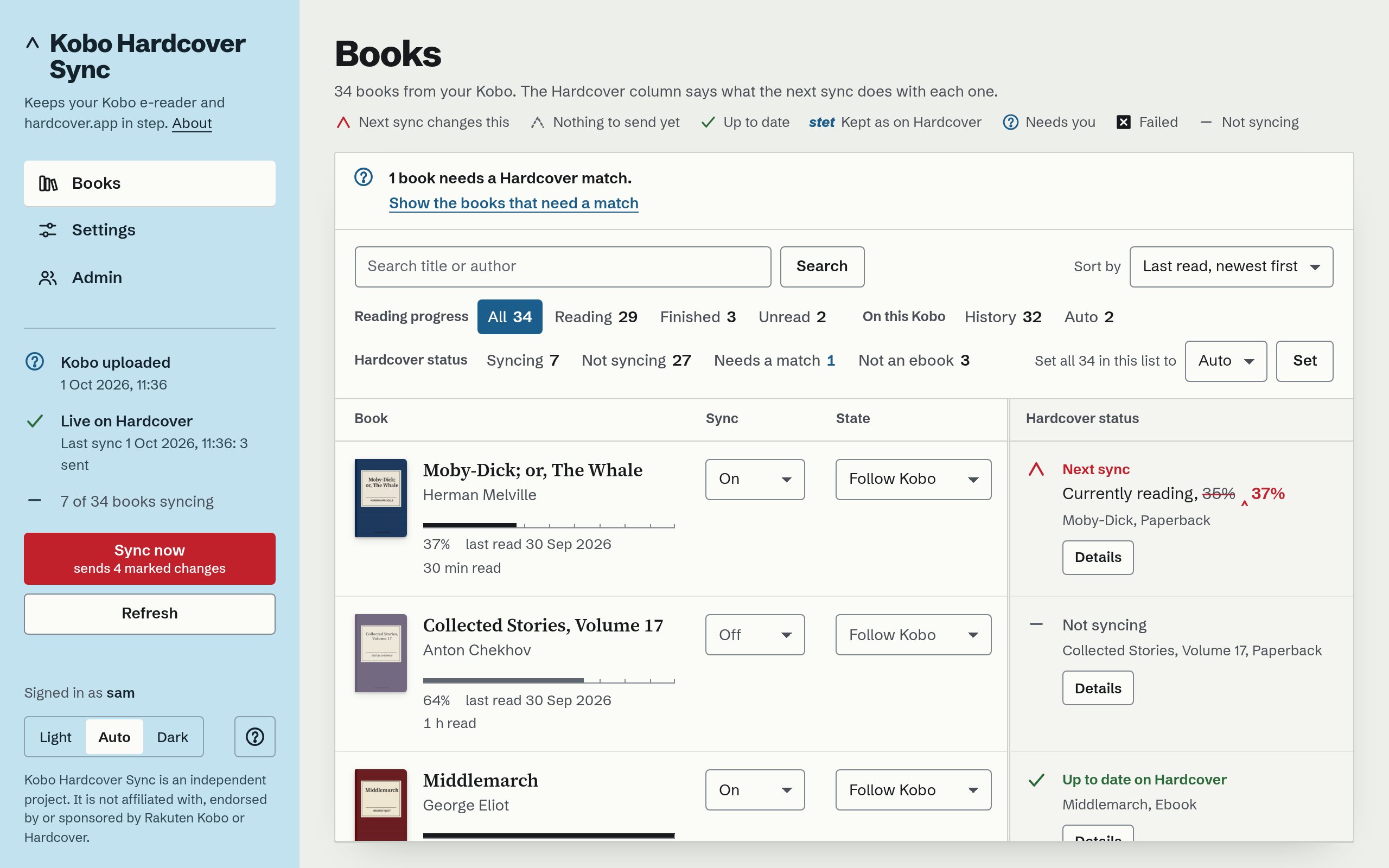
Task: Open the Admin page in the sidebar
Action: tap(149, 278)
